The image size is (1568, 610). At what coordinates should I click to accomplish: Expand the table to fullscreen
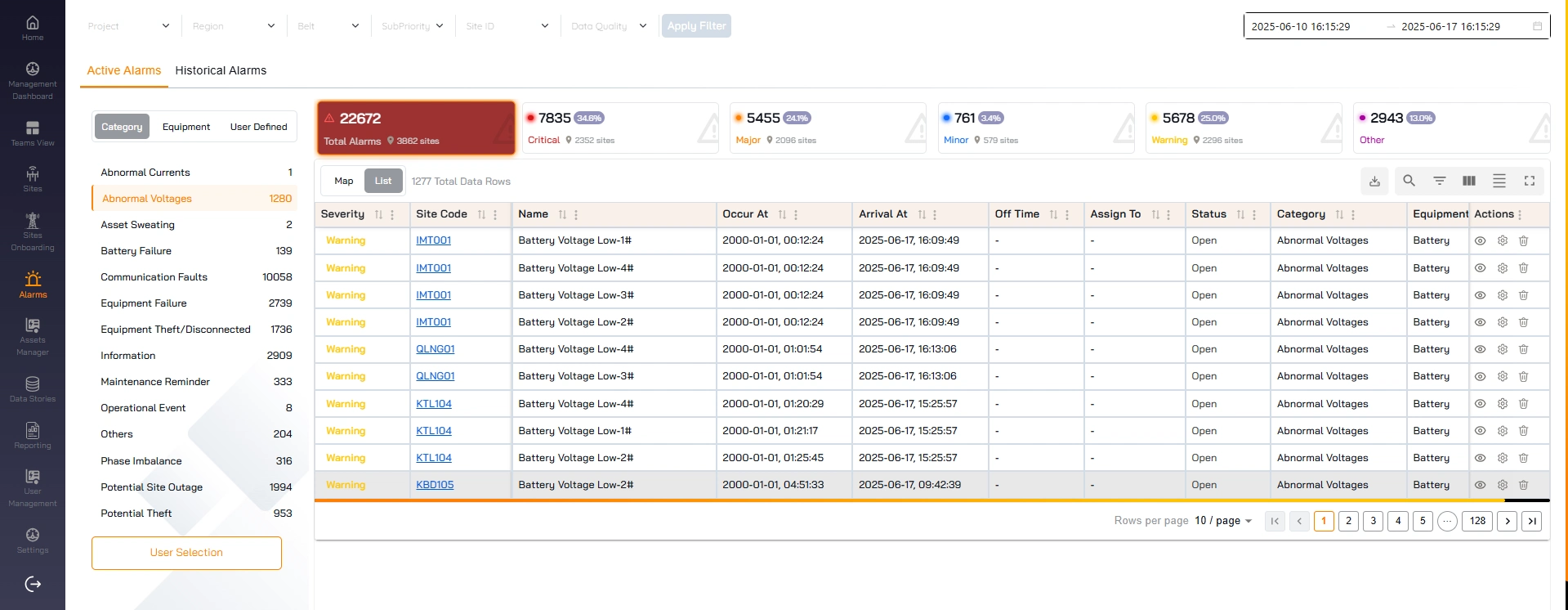1530,181
